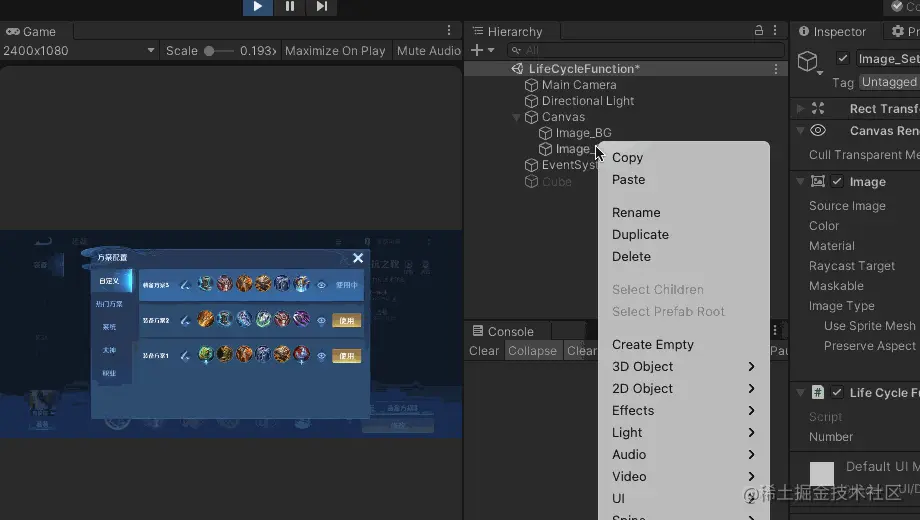Toggle the Life Cycle script enabled checkbox
Image resolution: width=920 pixels, height=520 pixels.
(x=837, y=392)
